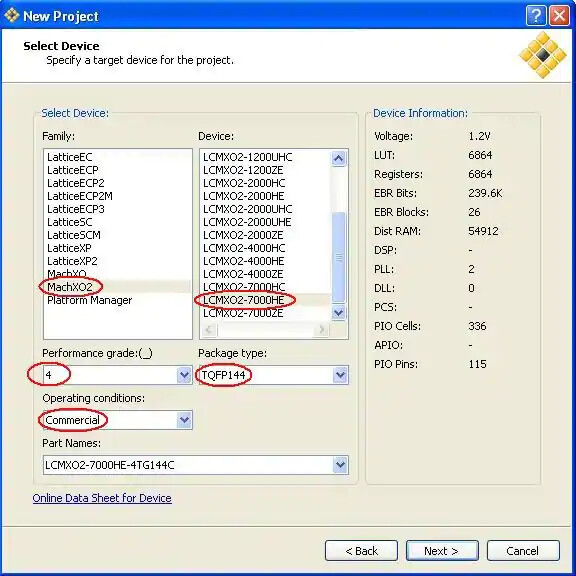Click the device list vertical scrollbar thumb
Viewport: 576px width, 576px height.
[x=338, y=257]
